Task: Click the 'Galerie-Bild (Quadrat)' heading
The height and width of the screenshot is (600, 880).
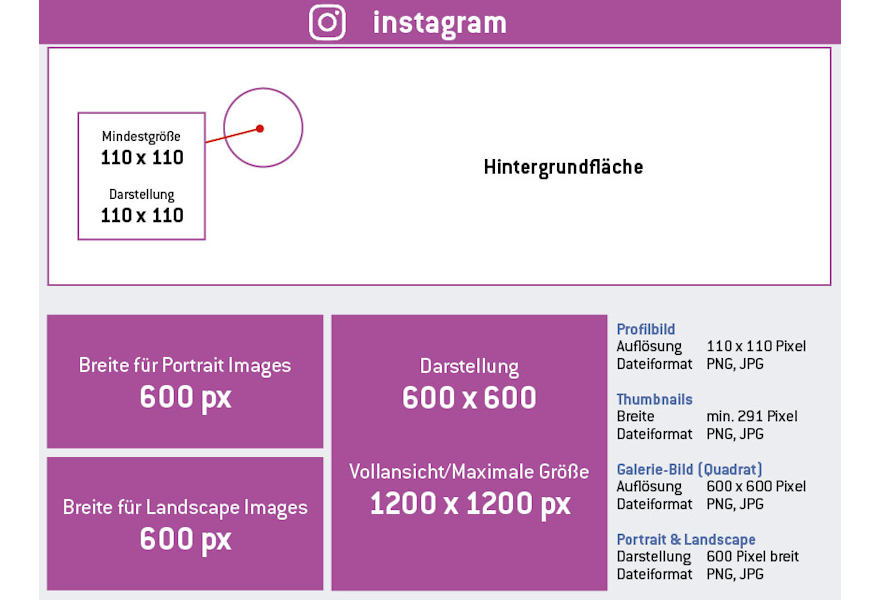Action: pos(689,469)
